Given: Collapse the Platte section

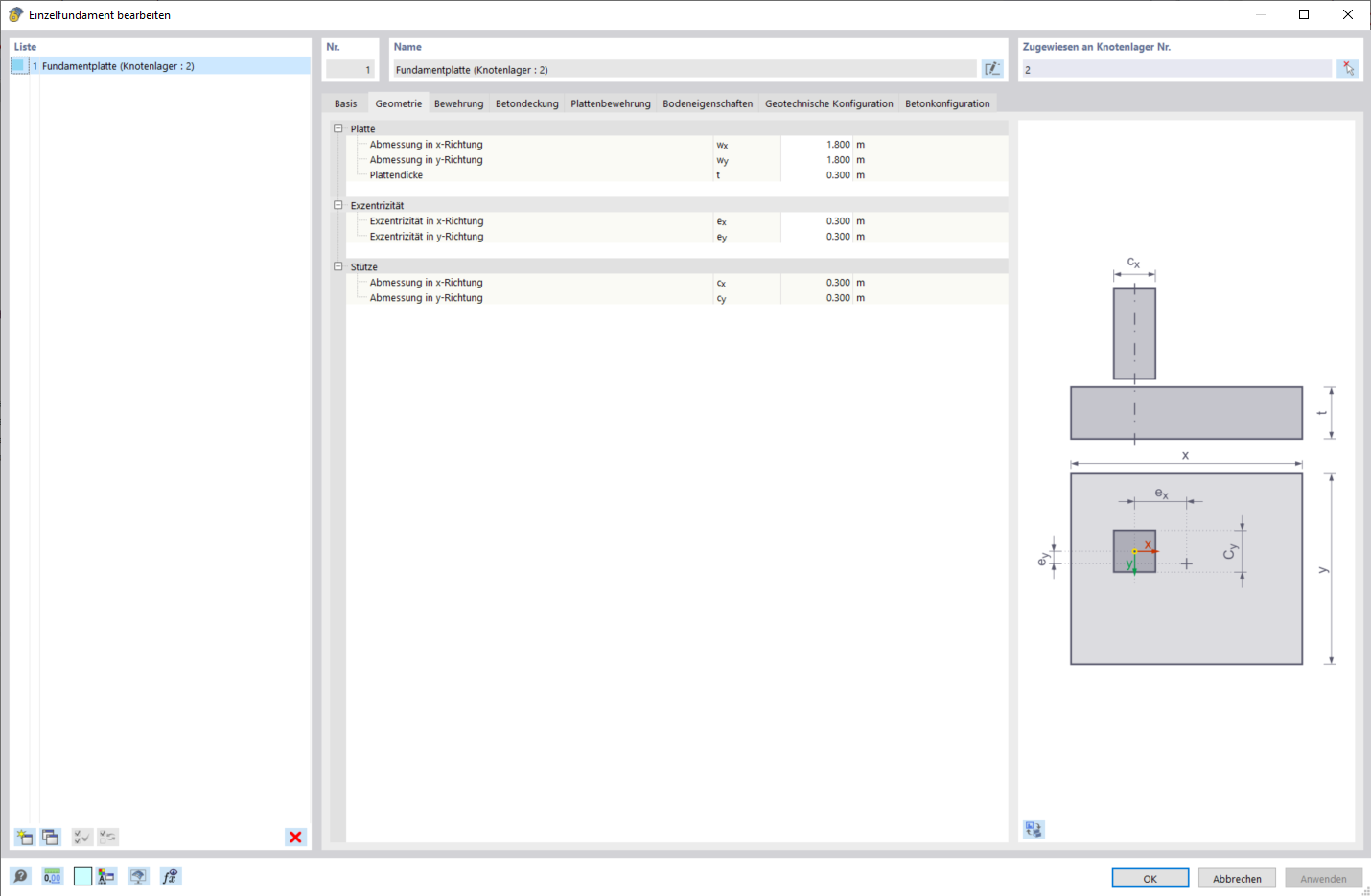Looking at the screenshot, I should [337, 128].
